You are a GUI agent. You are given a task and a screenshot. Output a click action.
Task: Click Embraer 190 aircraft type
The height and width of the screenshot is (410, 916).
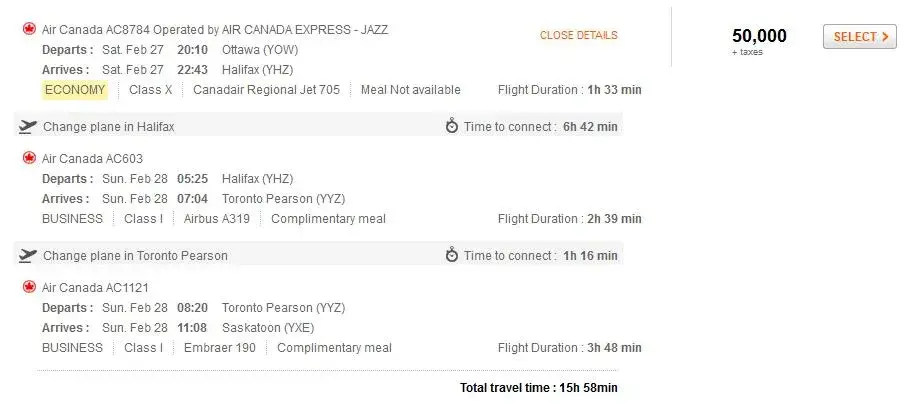[x=220, y=348]
